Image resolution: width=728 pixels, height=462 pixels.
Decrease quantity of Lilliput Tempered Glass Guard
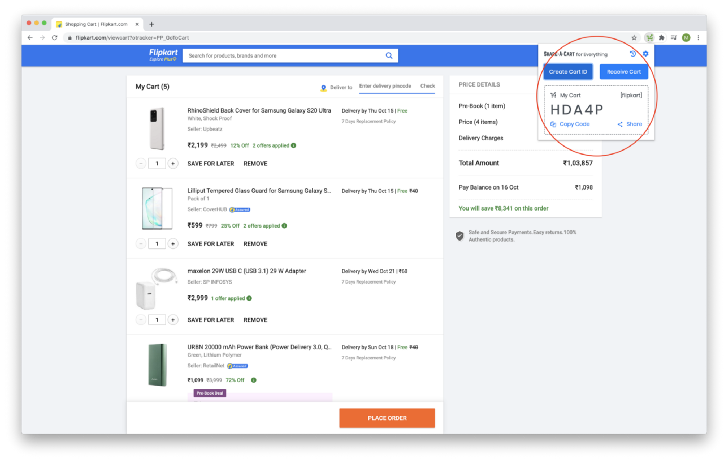[141, 244]
